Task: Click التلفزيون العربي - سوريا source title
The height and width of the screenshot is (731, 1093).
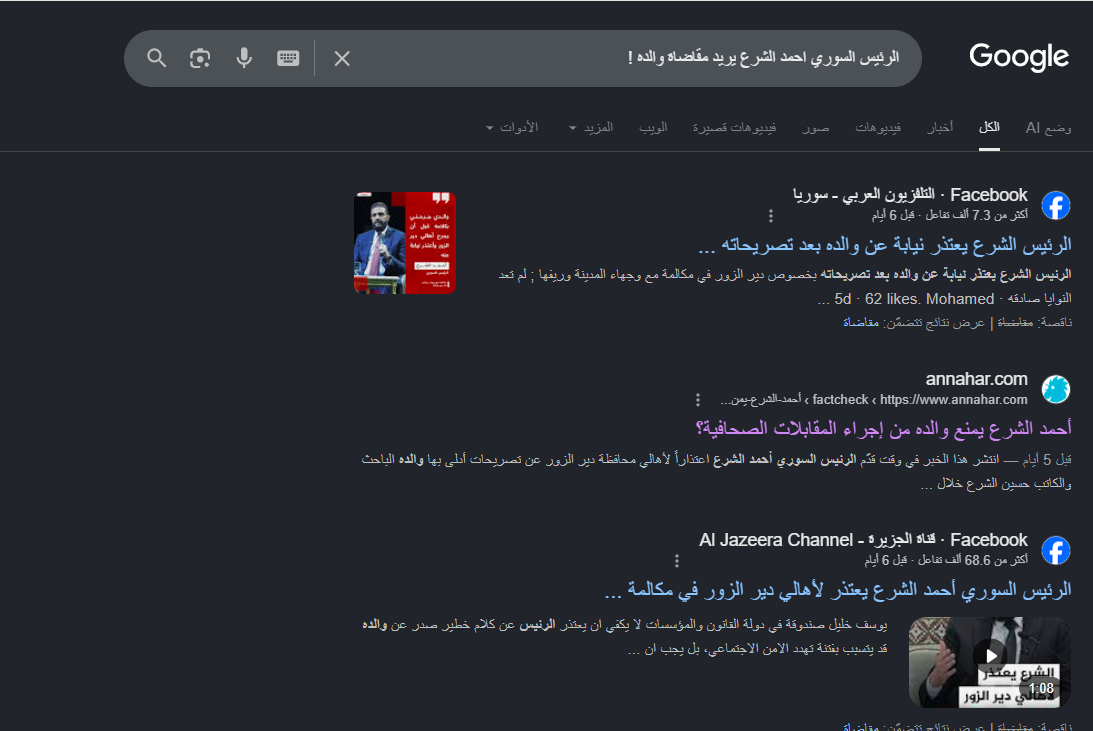Action: (910, 195)
